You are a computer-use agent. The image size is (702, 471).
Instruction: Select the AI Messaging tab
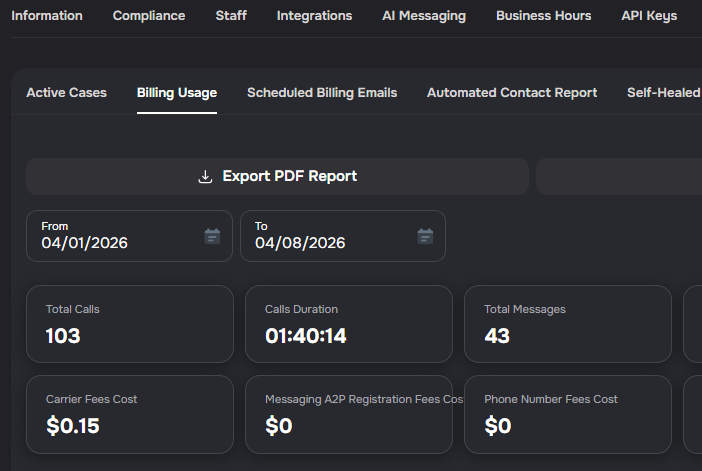tap(424, 16)
